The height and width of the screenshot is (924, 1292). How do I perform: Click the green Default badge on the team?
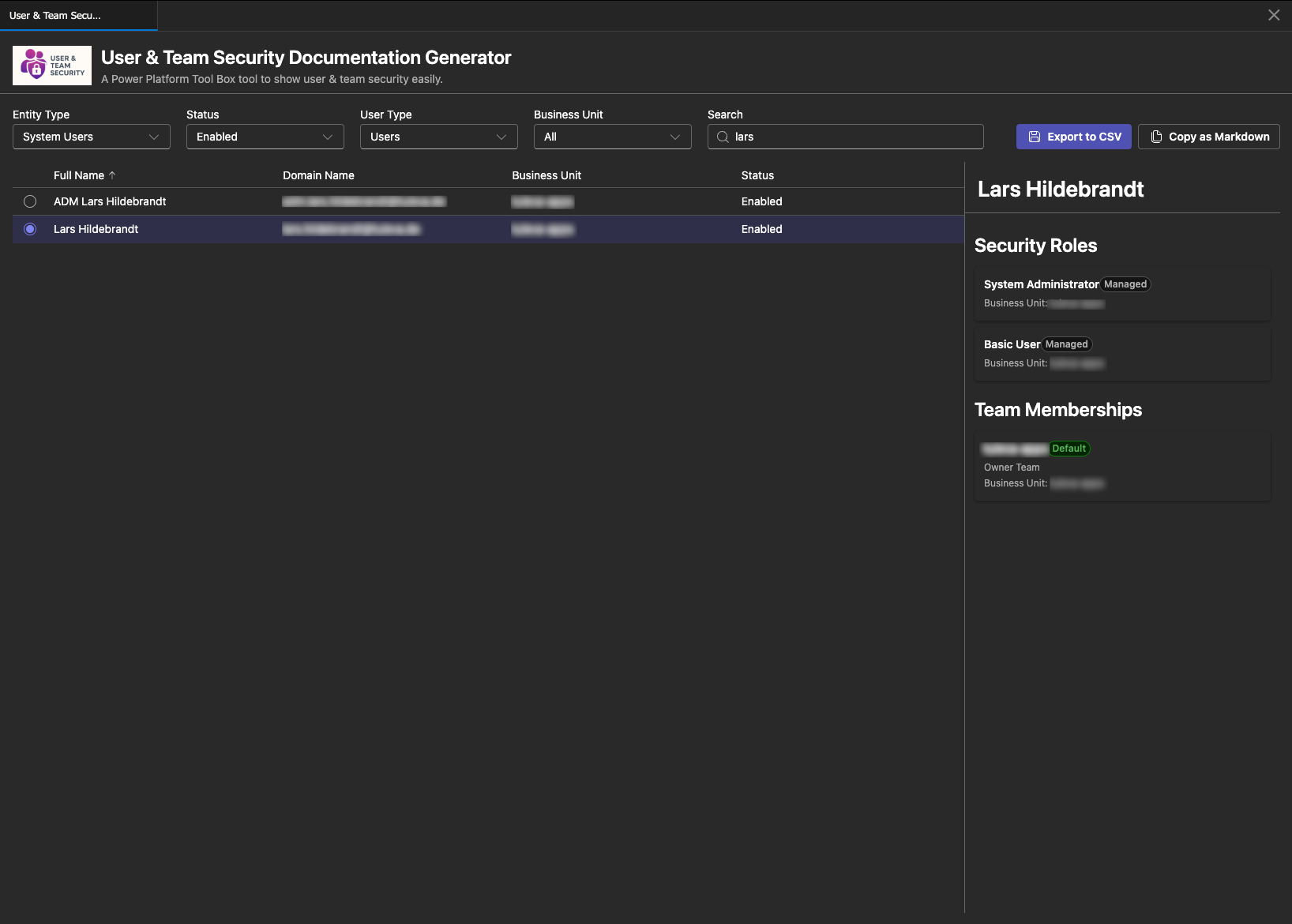1069,448
